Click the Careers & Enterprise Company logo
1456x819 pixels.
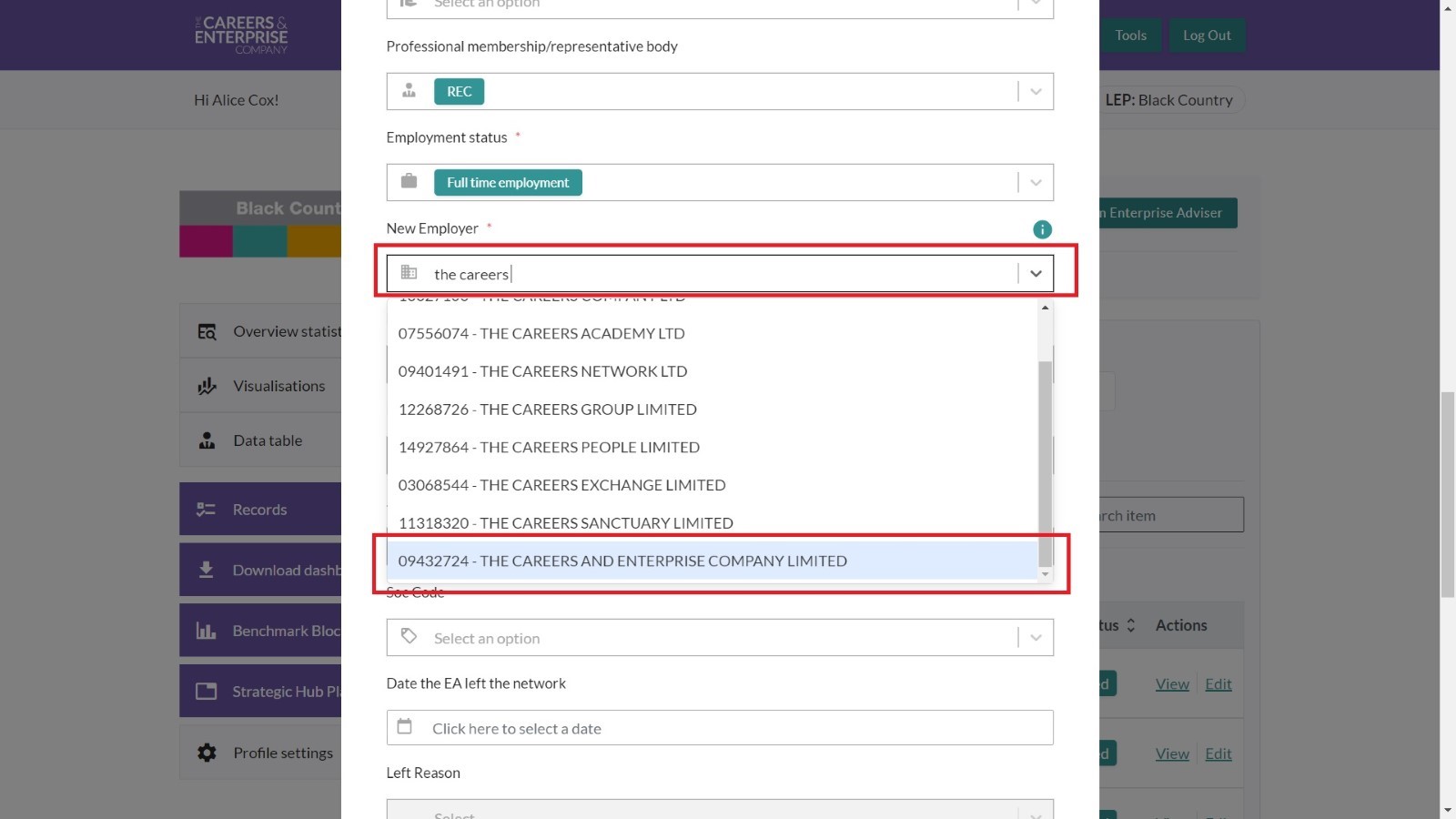(241, 35)
